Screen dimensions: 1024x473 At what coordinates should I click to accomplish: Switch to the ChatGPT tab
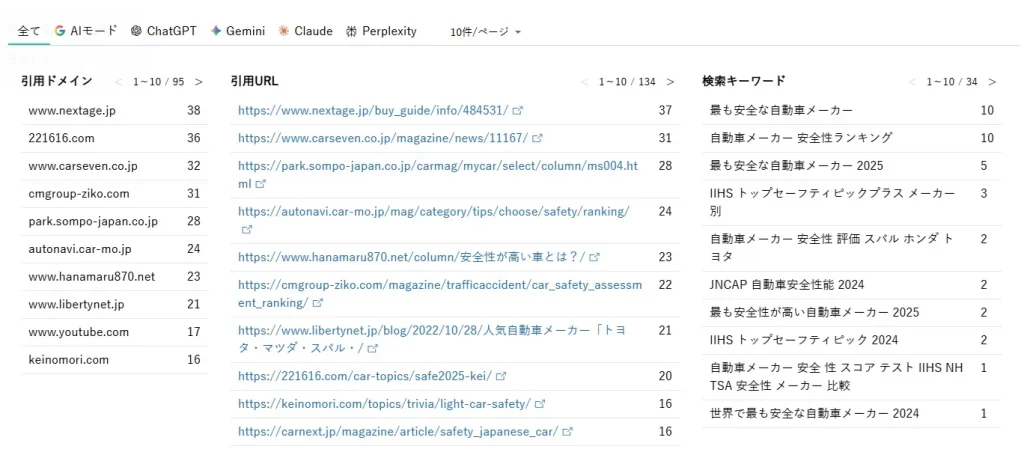(164, 31)
